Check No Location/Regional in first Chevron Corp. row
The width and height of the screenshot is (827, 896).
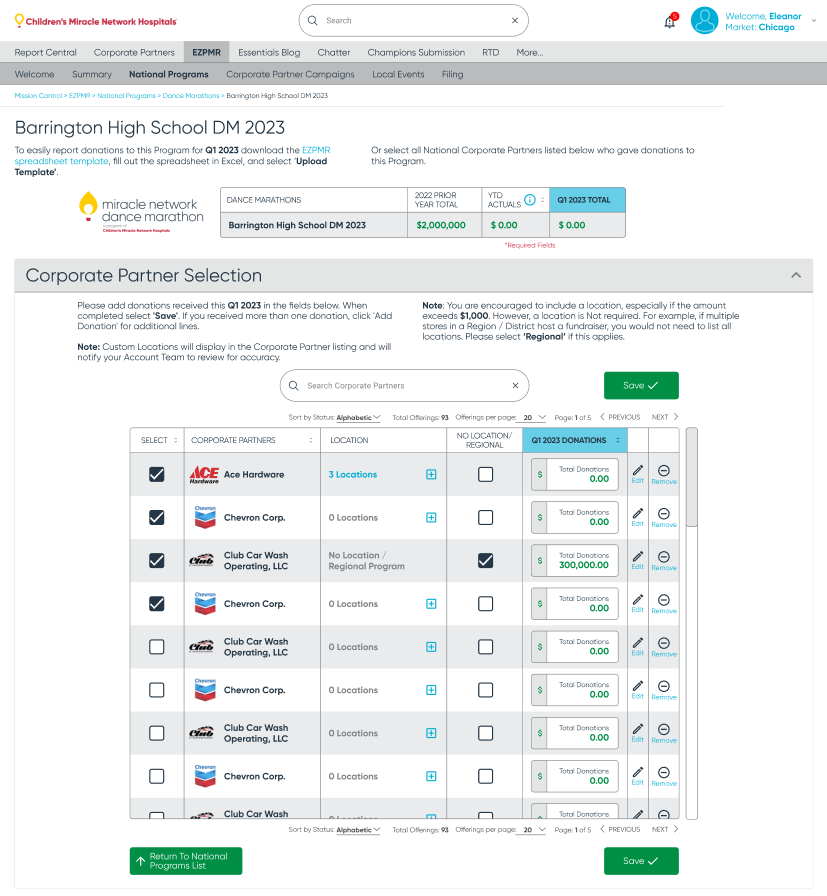(485, 517)
